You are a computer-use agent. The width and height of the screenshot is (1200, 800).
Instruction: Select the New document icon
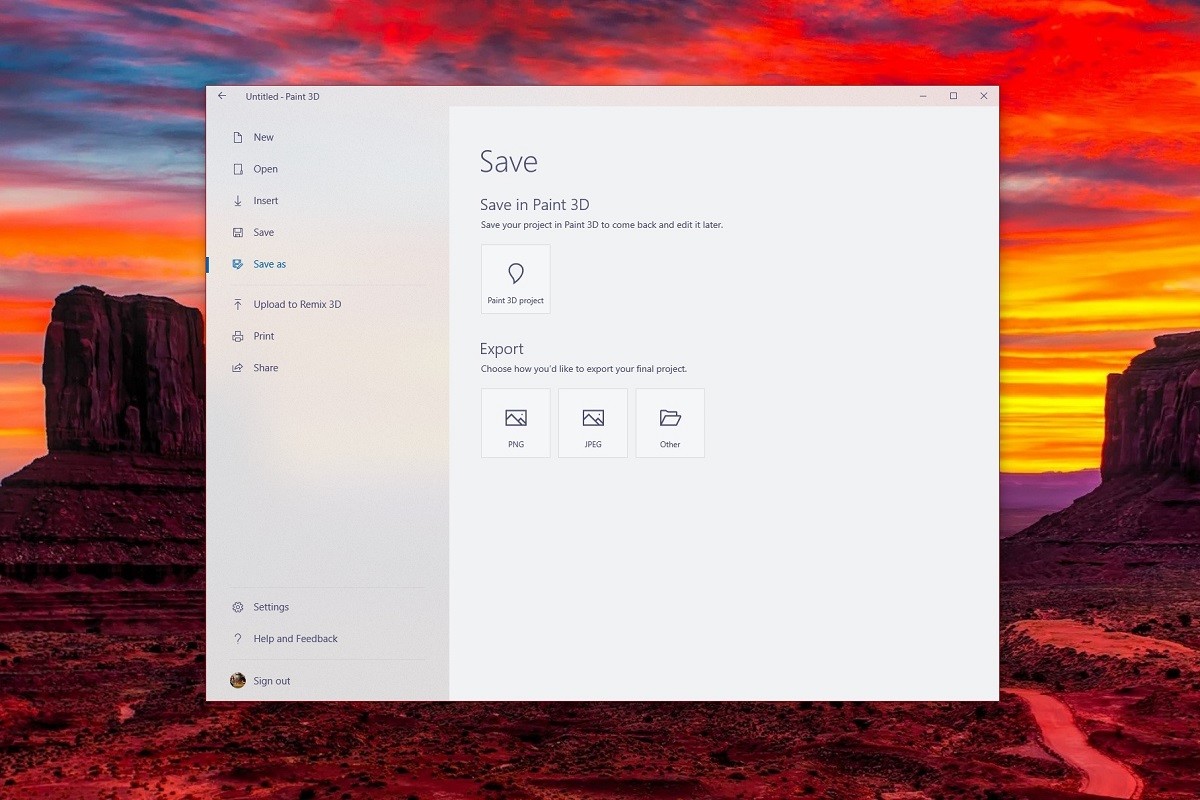(x=237, y=137)
